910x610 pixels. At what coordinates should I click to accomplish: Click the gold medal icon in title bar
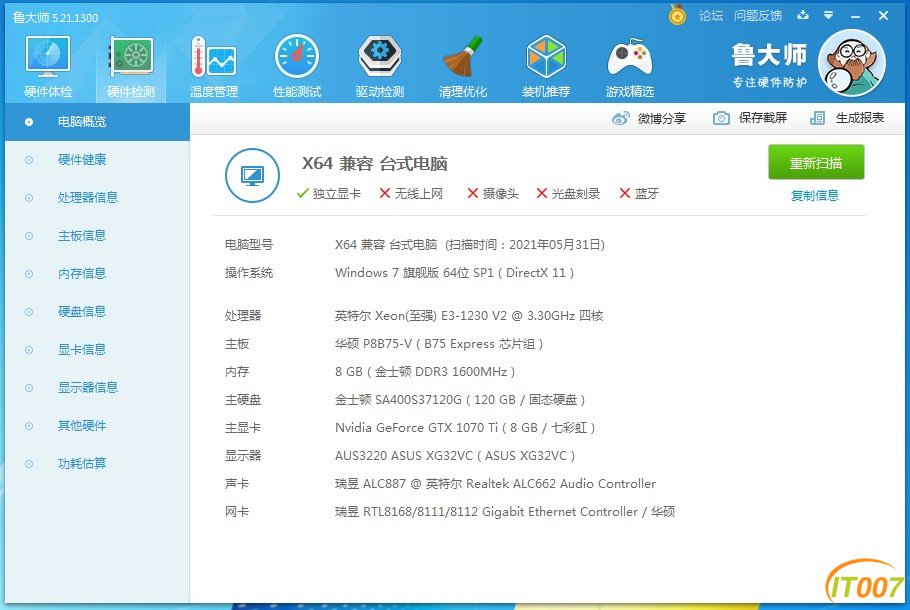tap(677, 15)
